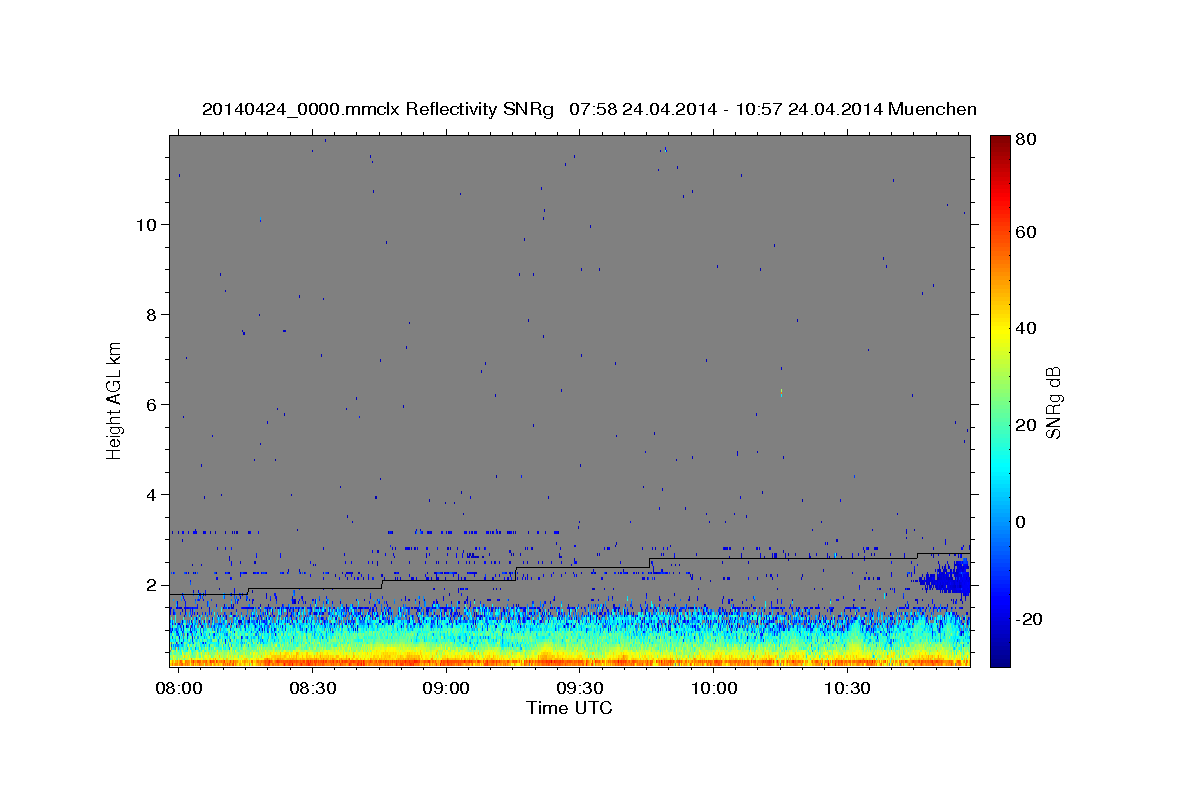Click the 10:30 time tick label
Screen dimensions: 1200x800
point(847,688)
